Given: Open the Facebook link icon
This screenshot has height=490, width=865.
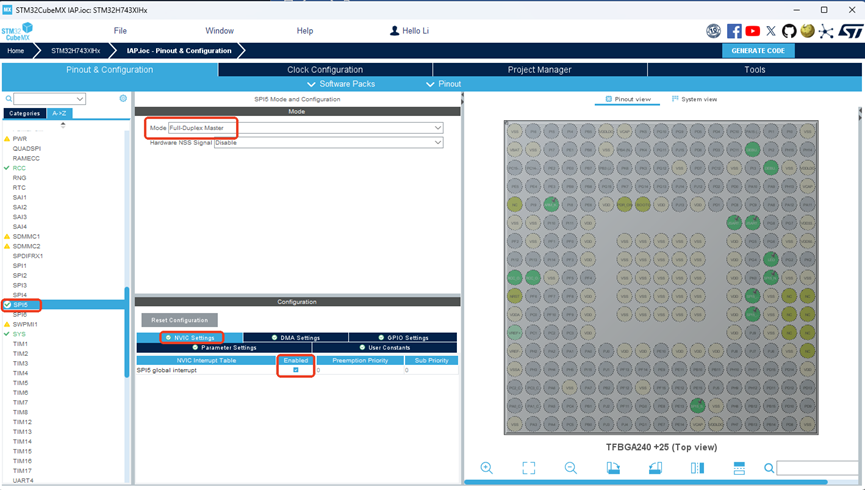Looking at the screenshot, I should 734,31.
